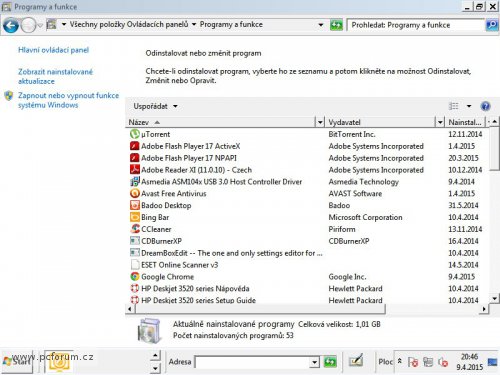Viewport: 500px width, 375px height.
Task: Select the ESET Online Scanner icon
Action: [135, 265]
